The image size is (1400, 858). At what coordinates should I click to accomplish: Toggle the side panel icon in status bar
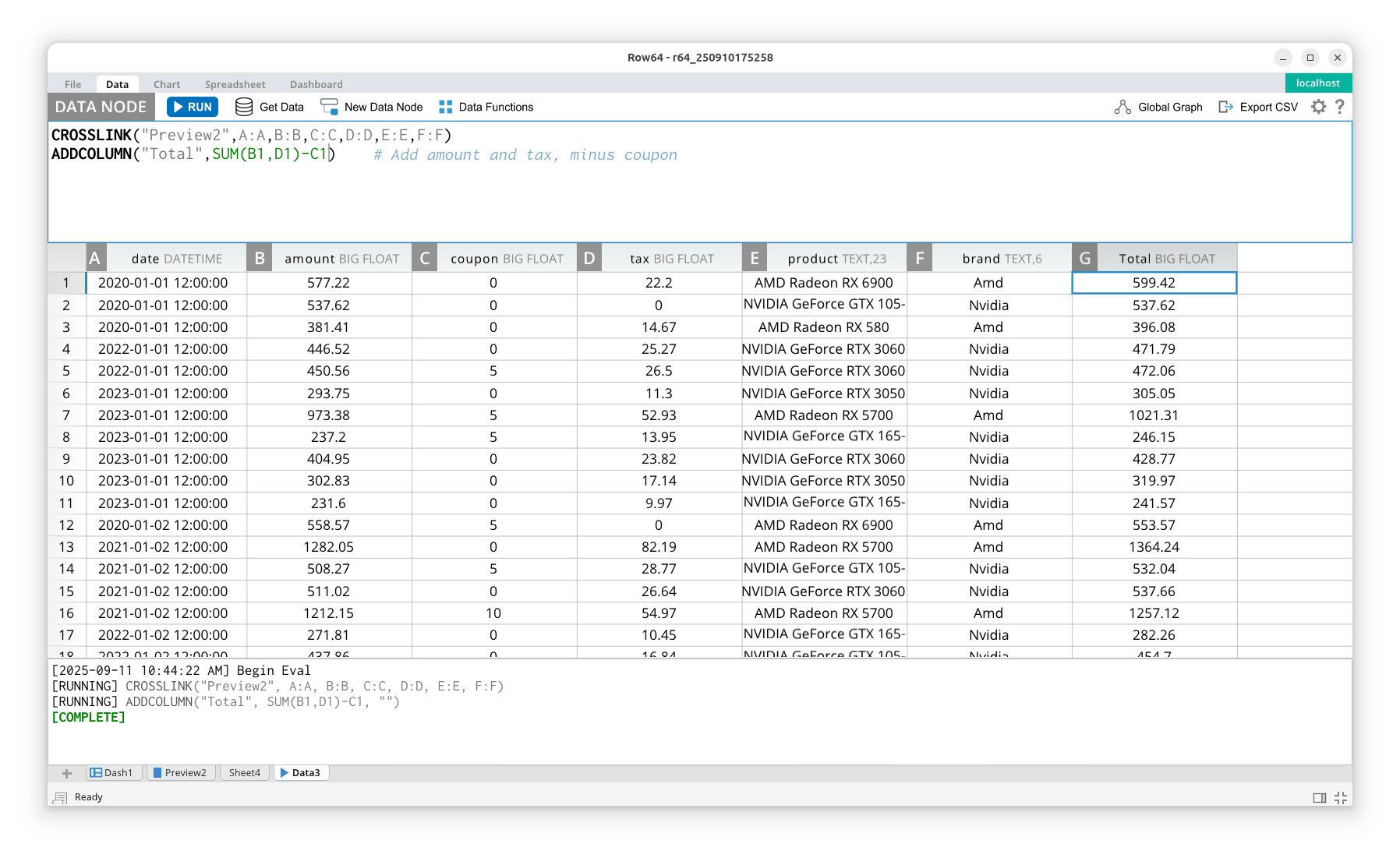pos(1319,797)
